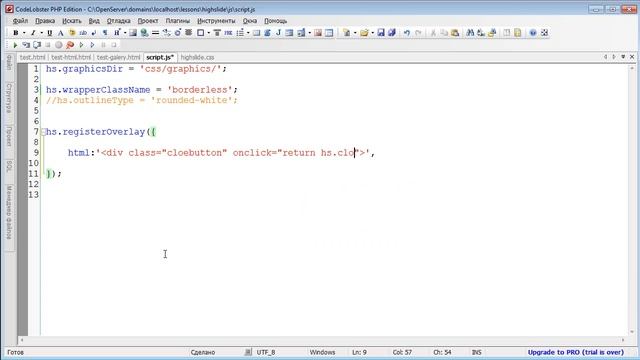This screenshot has height=360, width=640.
Task: Open the Проект side panel
Action: (x=9, y=136)
